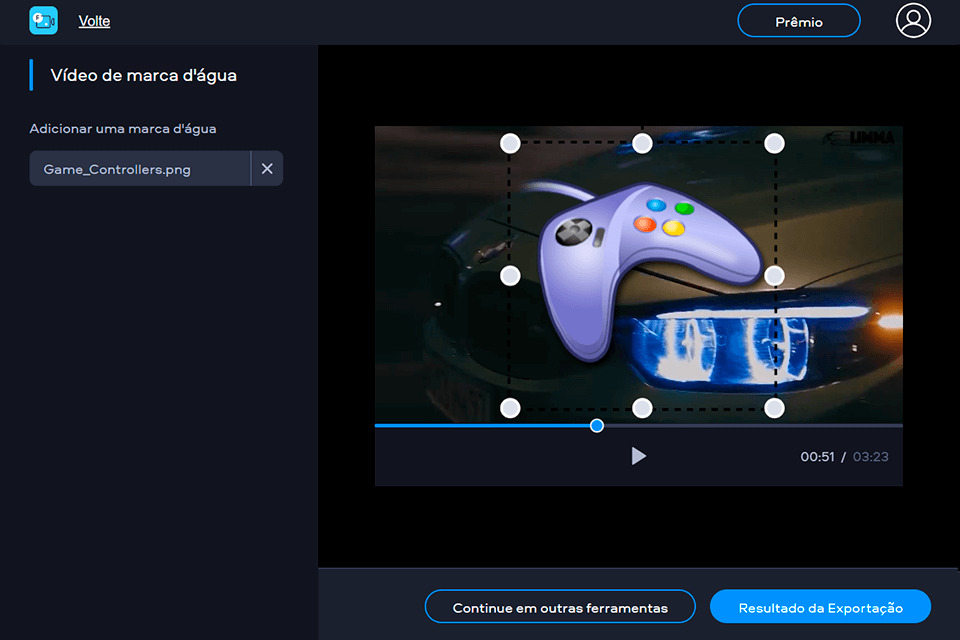Click the middle-right handle on the watermark border

(774, 275)
